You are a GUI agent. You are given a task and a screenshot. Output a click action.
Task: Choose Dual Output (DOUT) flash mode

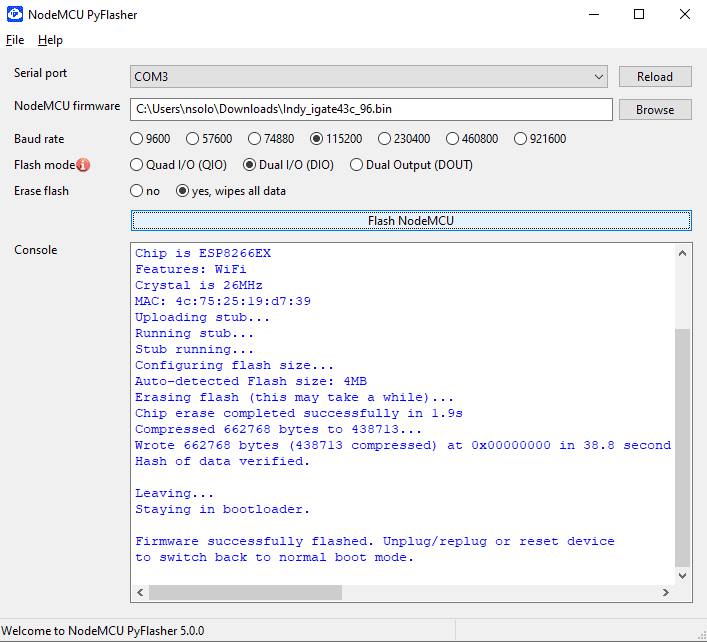[x=356, y=165]
